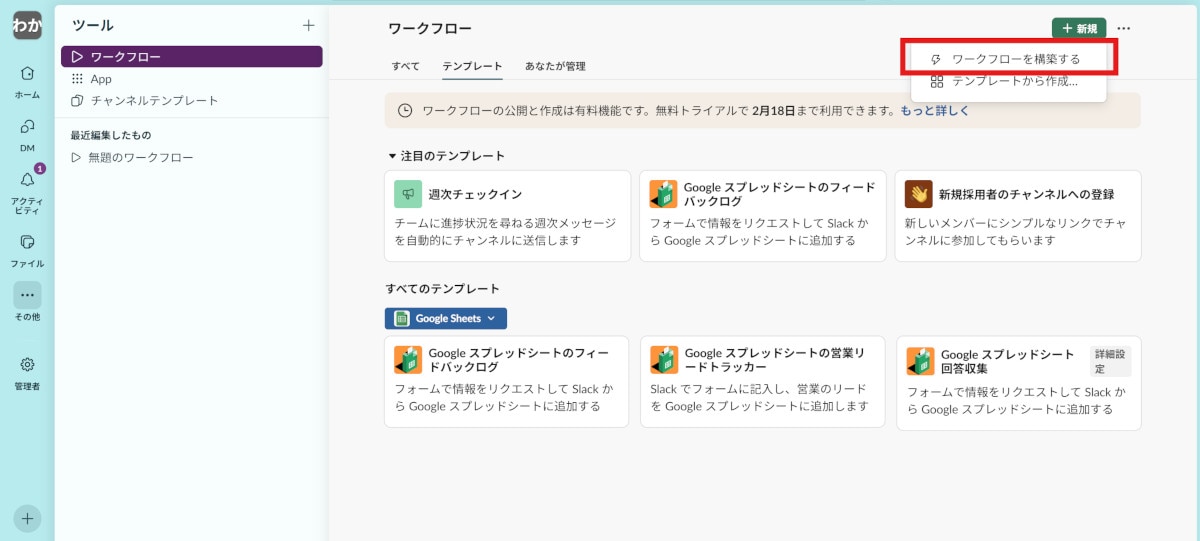1200x541 pixels.
Task: Select テンプレートから作成 menu item
Action: click(1014, 81)
